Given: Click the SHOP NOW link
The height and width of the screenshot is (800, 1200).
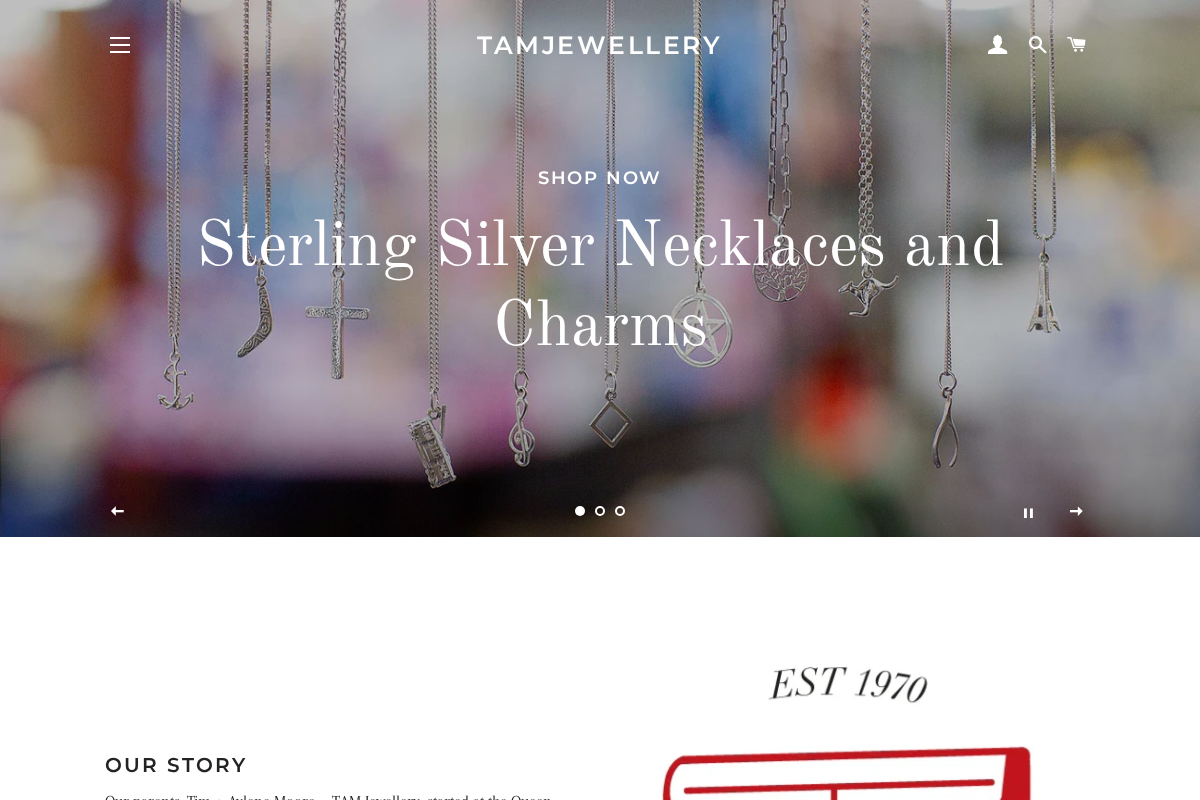Looking at the screenshot, I should point(599,178).
